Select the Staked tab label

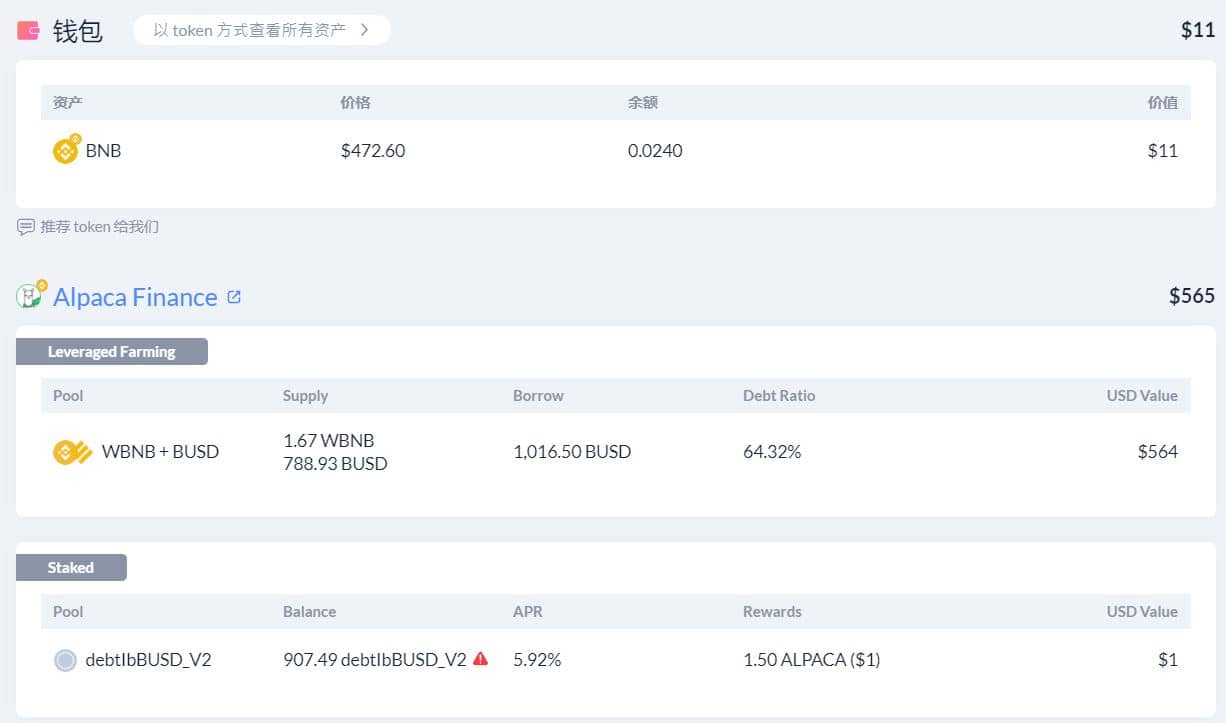click(71, 567)
